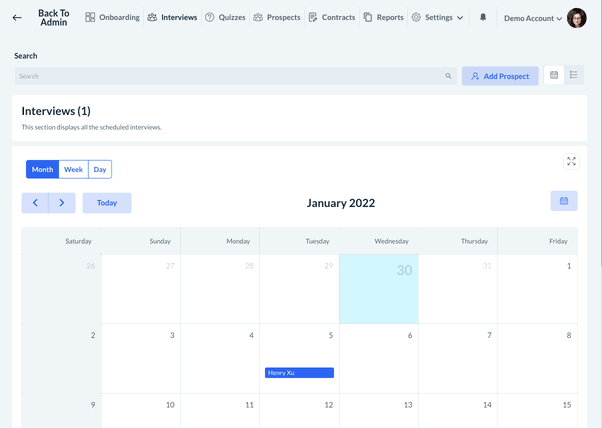Navigate to Contracts
Viewport: 602px width, 428px height.
(x=332, y=17)
